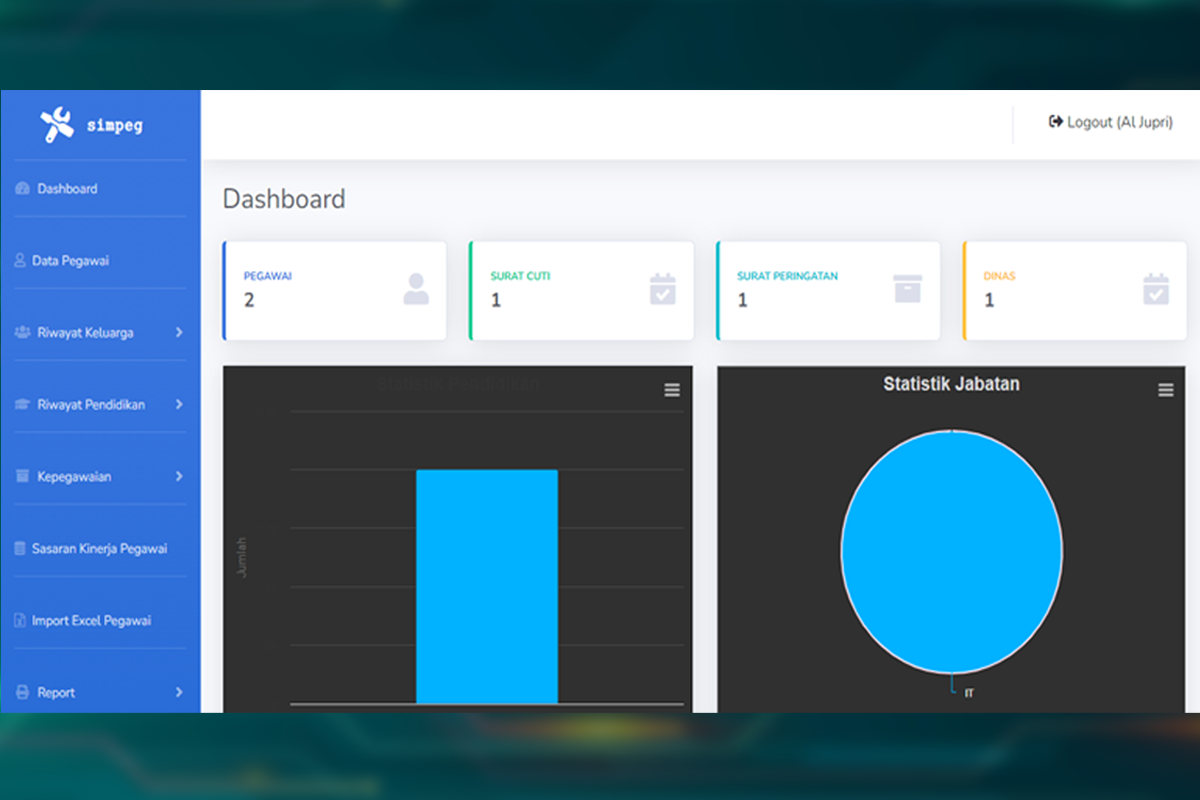Open the Statistik Jabatan chart context menu
The height and width of the screenshot is (800, 1200).
(x=1165, y=390)
